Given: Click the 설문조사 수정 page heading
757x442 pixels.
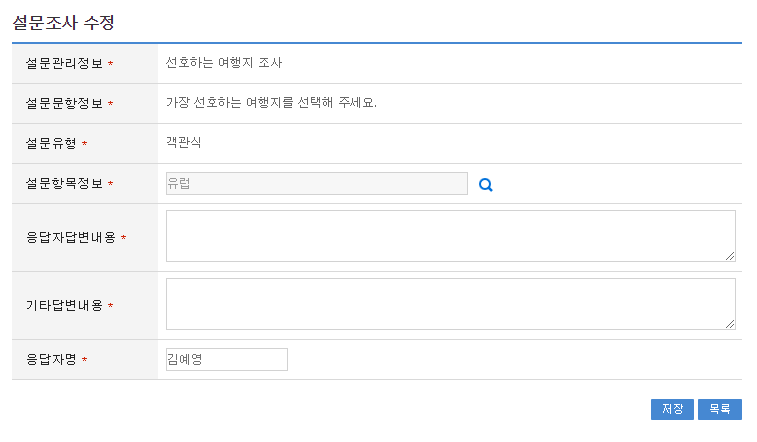Looking at the screenshot, I should click(x=64, y=21).
